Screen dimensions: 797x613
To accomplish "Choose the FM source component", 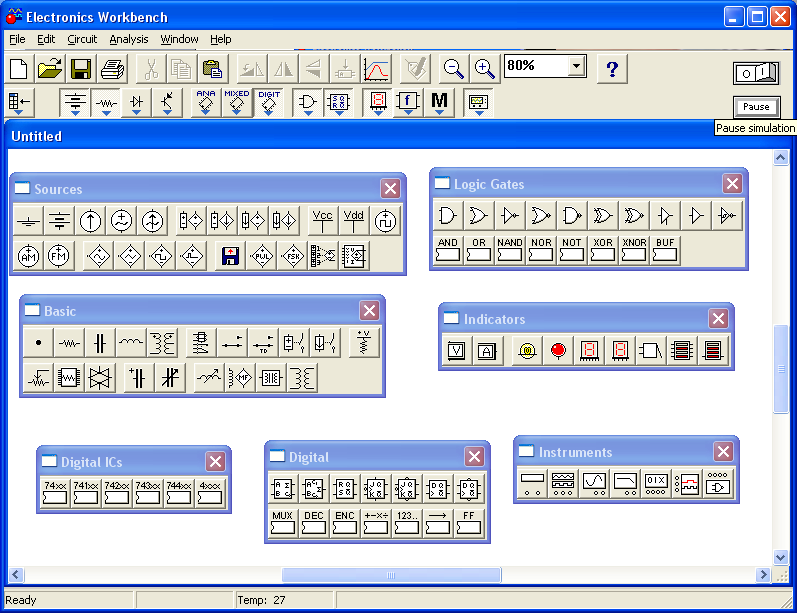I will 59,256.
